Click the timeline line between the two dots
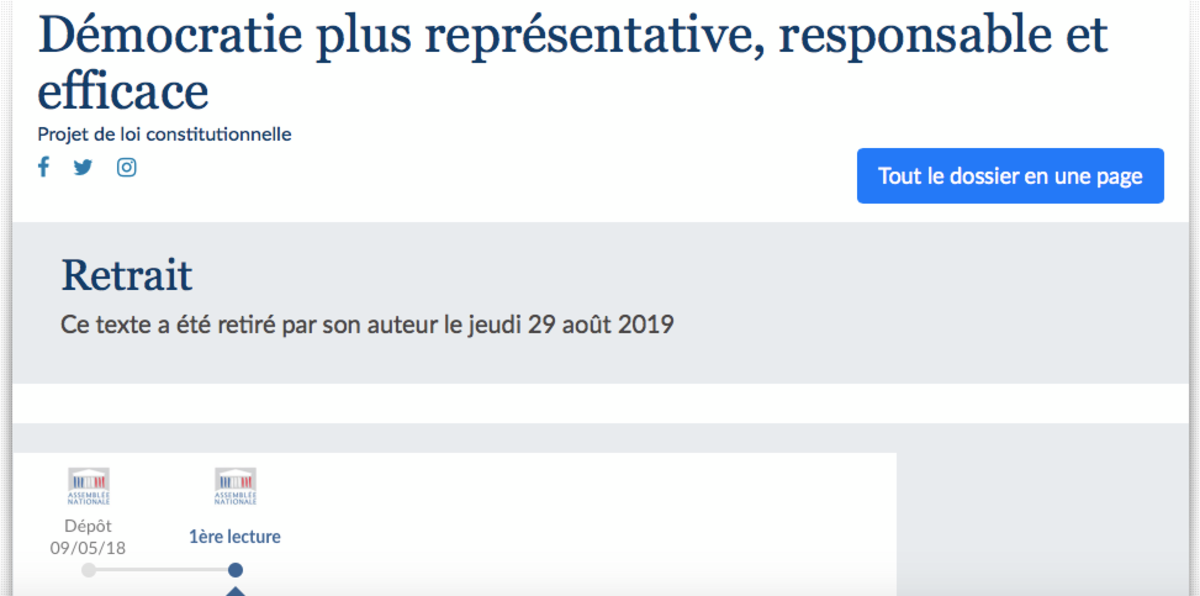 162,570
